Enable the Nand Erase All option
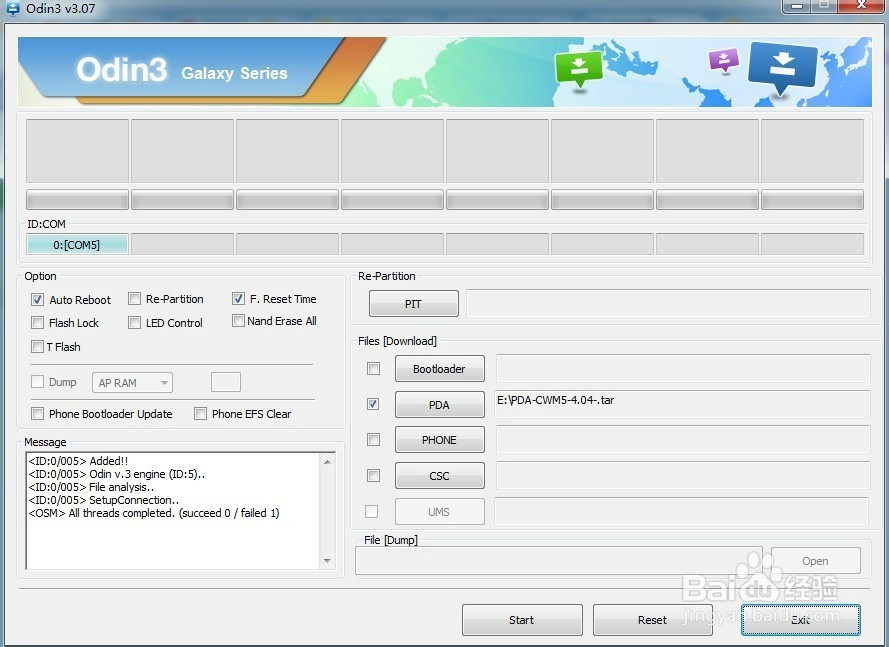889x647 pixels. [x=238, y=321]
